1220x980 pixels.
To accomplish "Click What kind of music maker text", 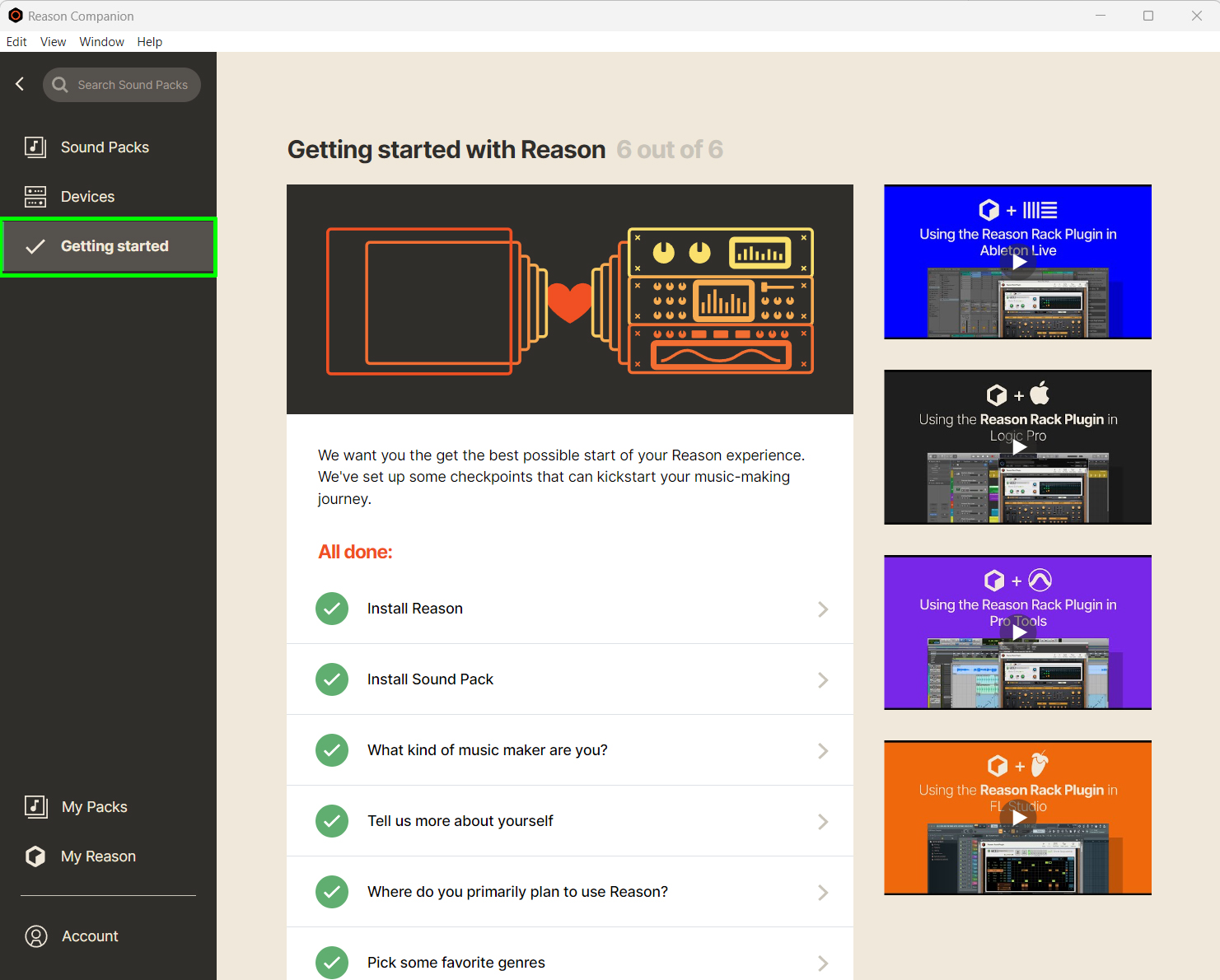I will click(488, 750).
